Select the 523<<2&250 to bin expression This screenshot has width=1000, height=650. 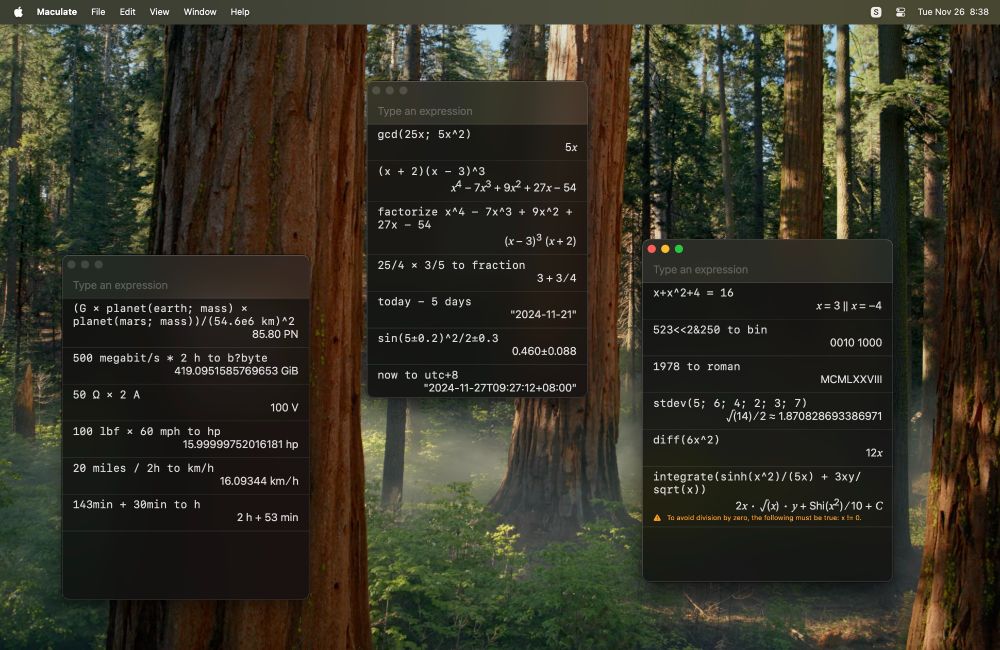[710, 330]
